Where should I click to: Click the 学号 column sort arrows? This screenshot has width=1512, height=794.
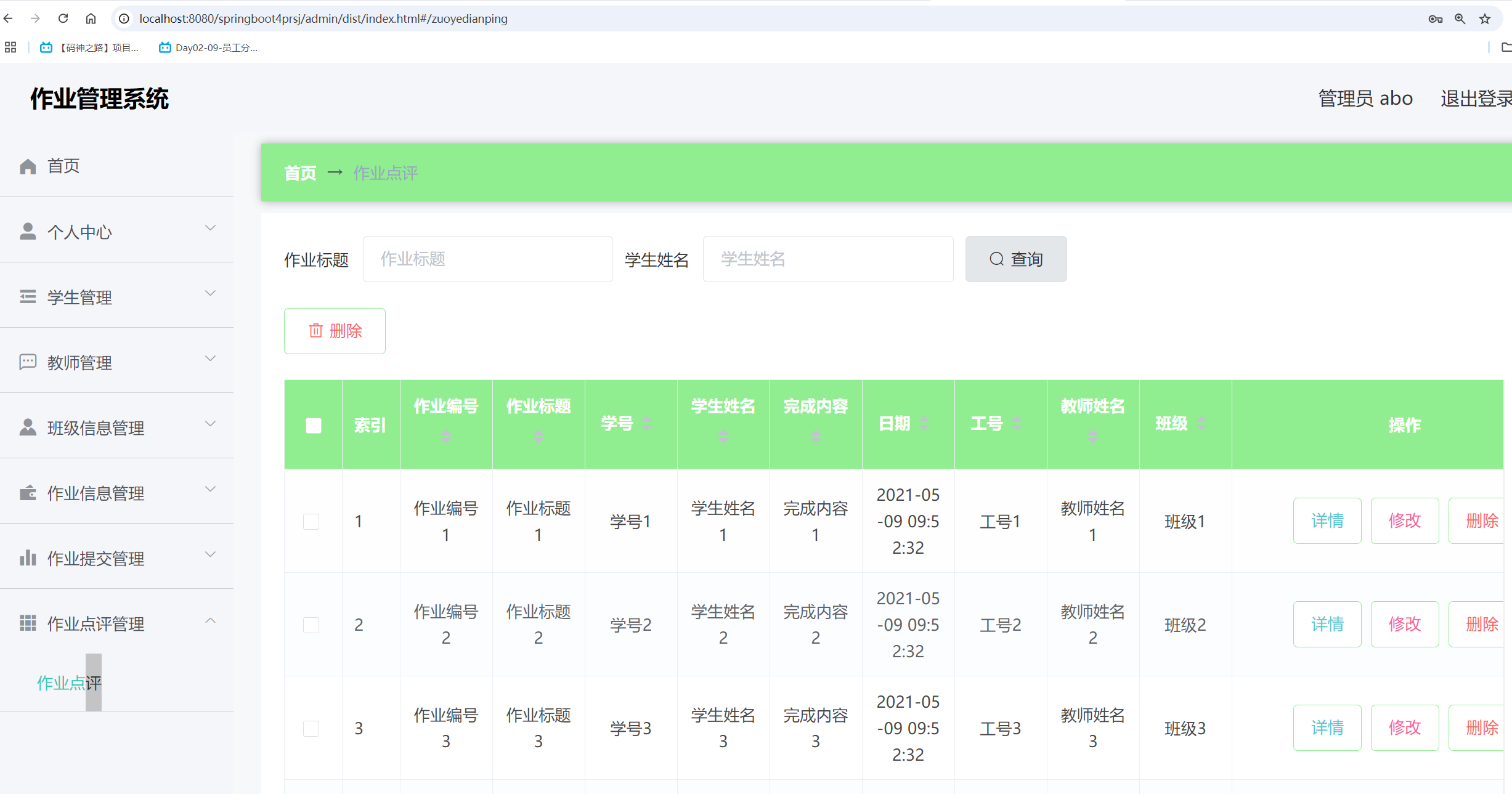[646, 423]
